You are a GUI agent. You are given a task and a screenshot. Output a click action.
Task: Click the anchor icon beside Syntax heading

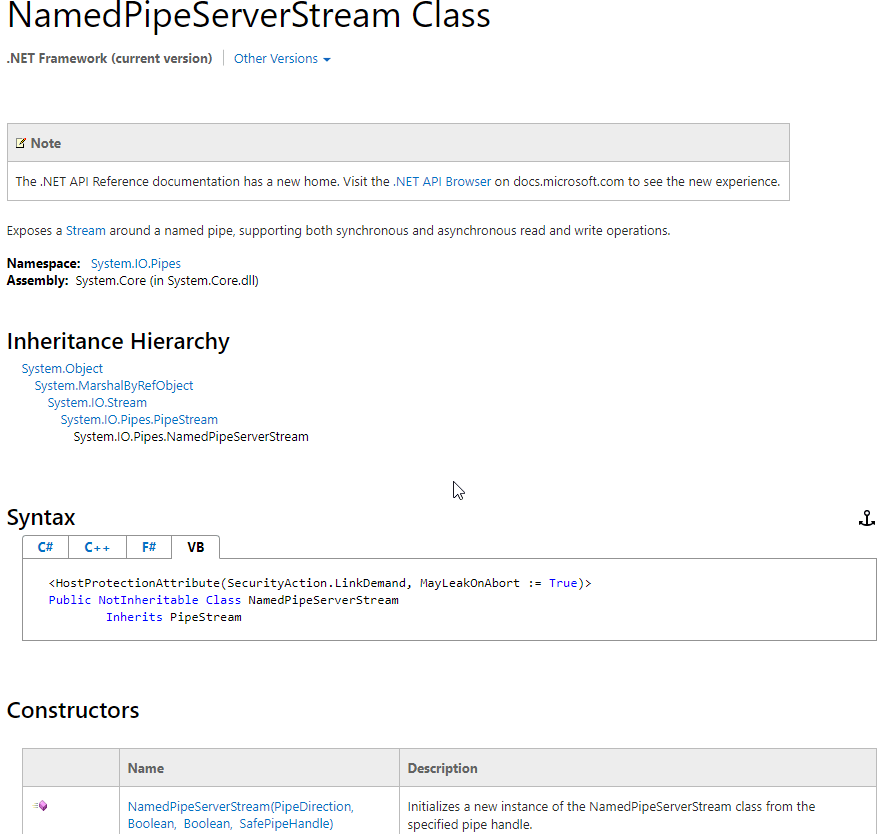(x=866, y=518)
